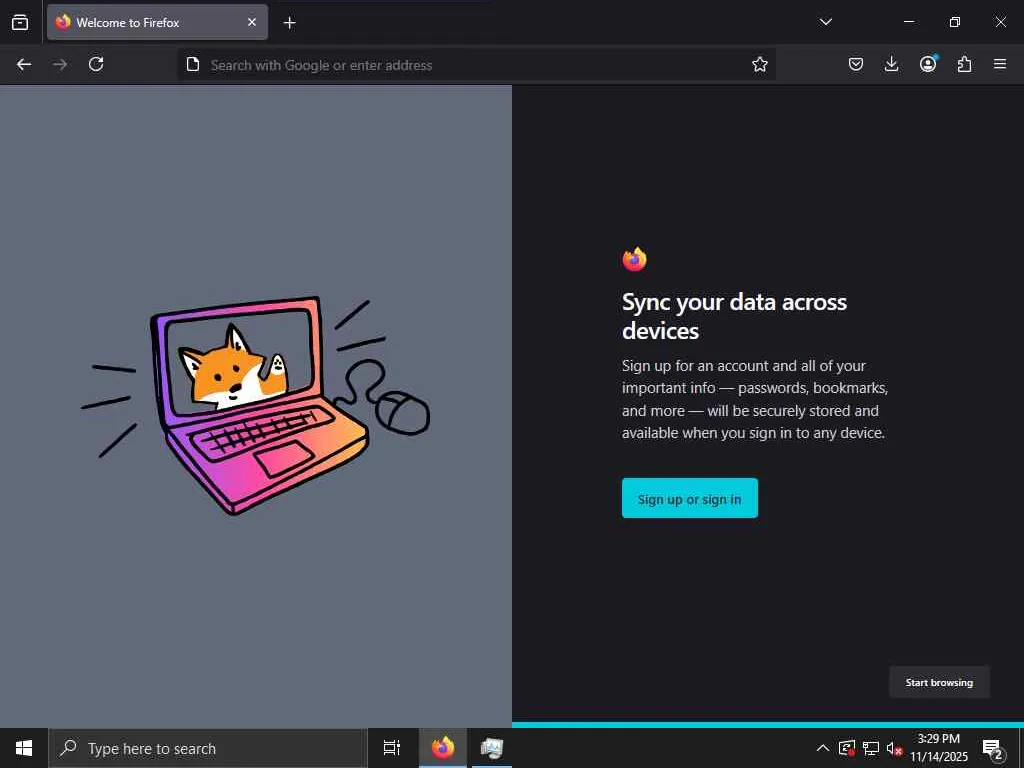
Task: Click the page identity icon in address bar
Action: click(x=193, y=64)
